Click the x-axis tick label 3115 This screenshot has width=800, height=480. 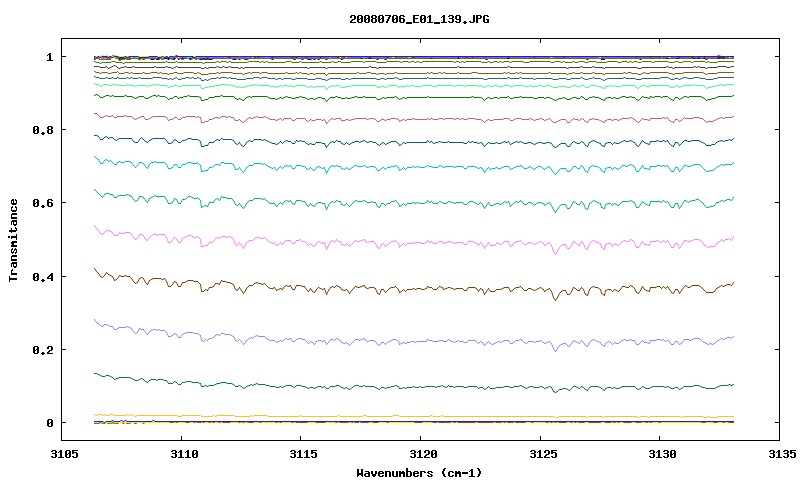[304, 454]
